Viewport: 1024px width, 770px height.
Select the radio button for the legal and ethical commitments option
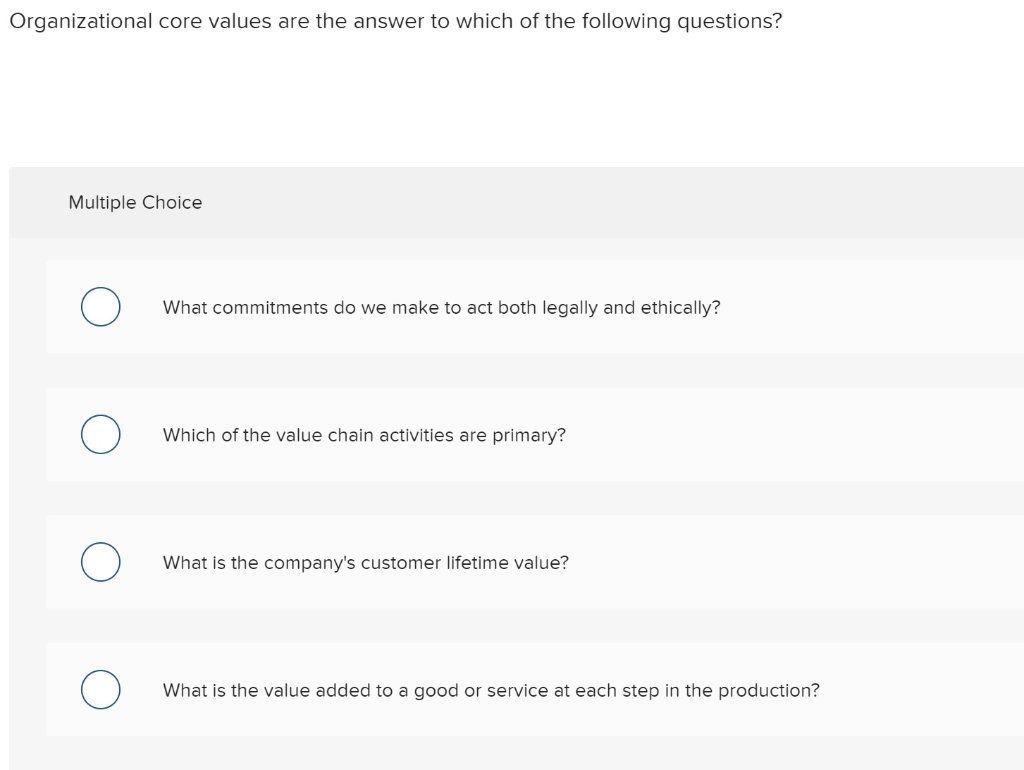(x=100, y=307)
